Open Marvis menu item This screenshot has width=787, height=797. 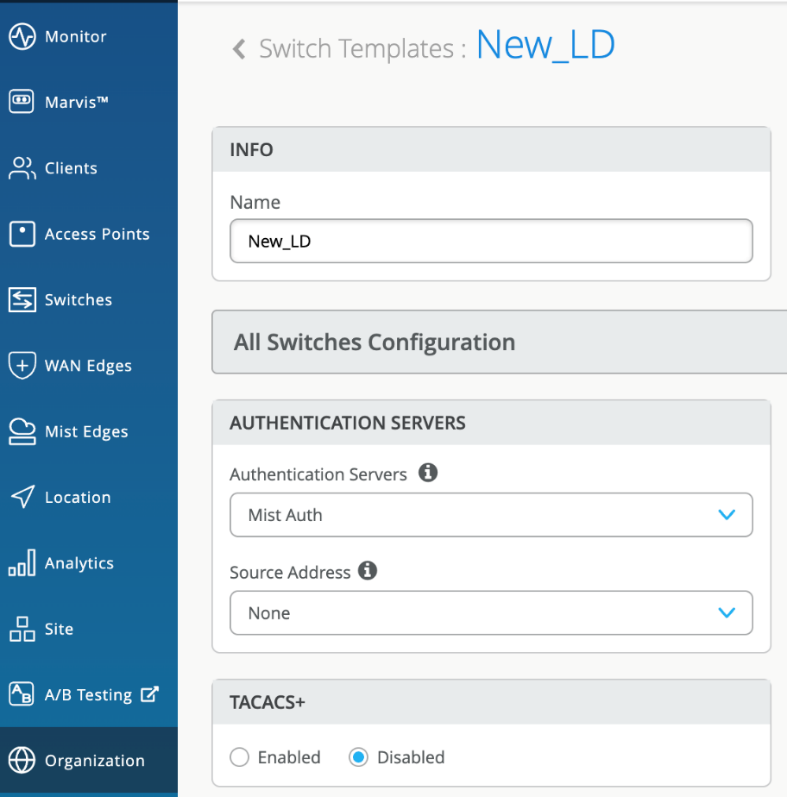[x=77, y=102]
